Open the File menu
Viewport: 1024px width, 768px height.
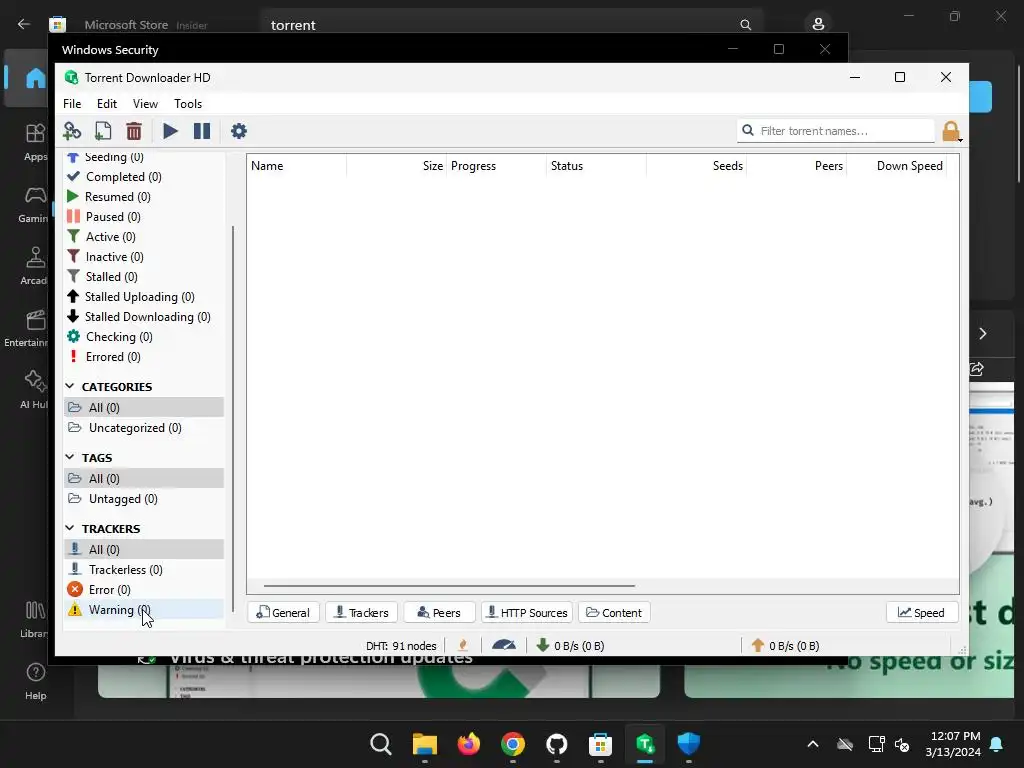click(x=72, y=104)
